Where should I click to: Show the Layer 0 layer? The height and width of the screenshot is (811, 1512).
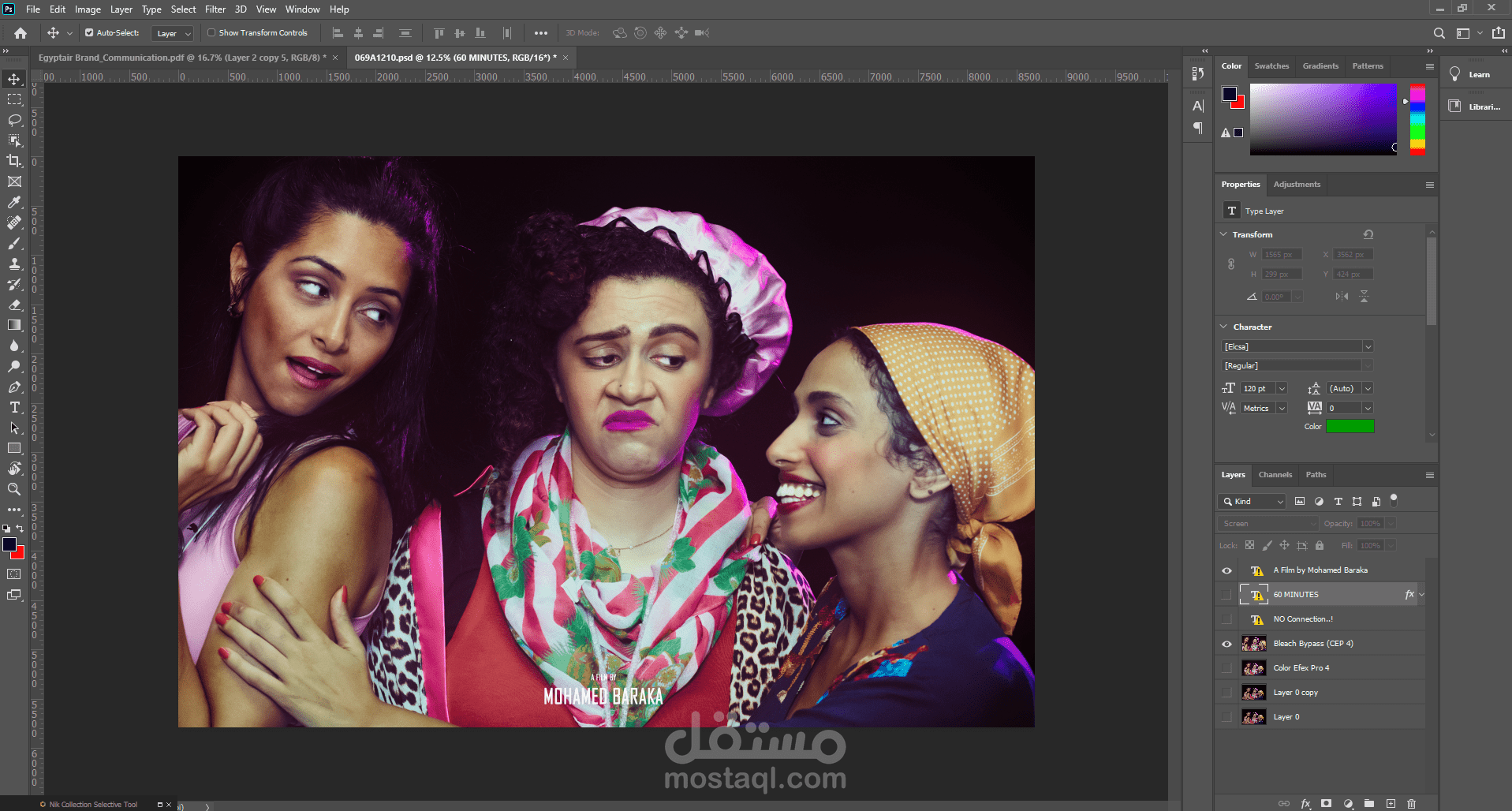pyautogui.click(x=1226, y=717)
